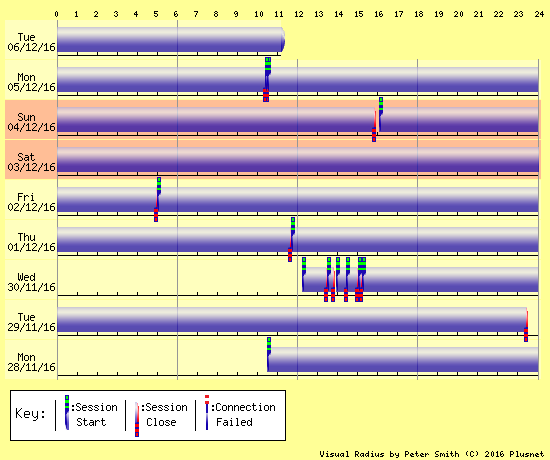Image resolution: width=550 pixels, height=460 pixels.
Task: Click the session start marker on Fri 02/12/16
Action: [159, 194]
